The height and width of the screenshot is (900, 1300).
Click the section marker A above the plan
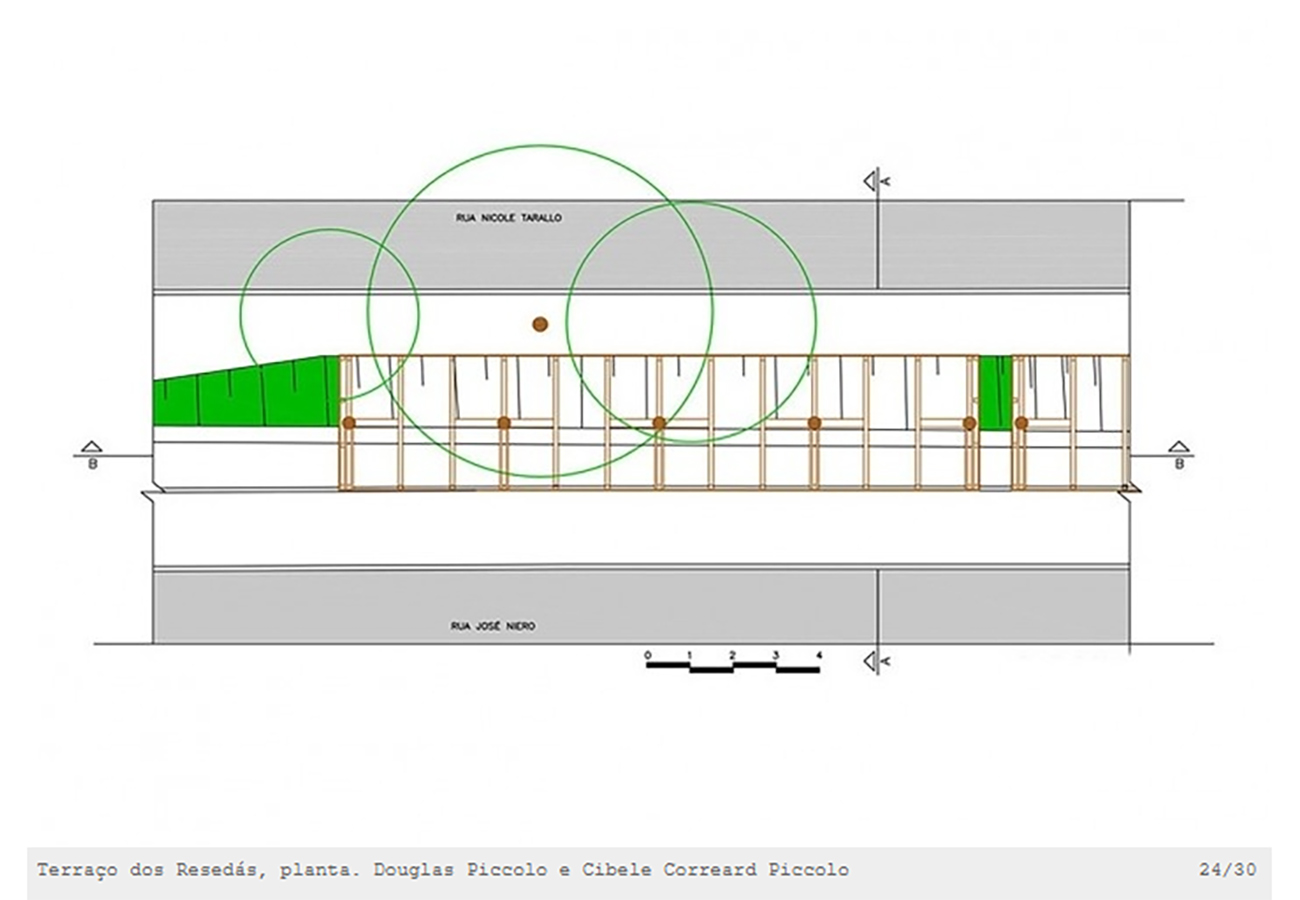[x=877, y=181]
